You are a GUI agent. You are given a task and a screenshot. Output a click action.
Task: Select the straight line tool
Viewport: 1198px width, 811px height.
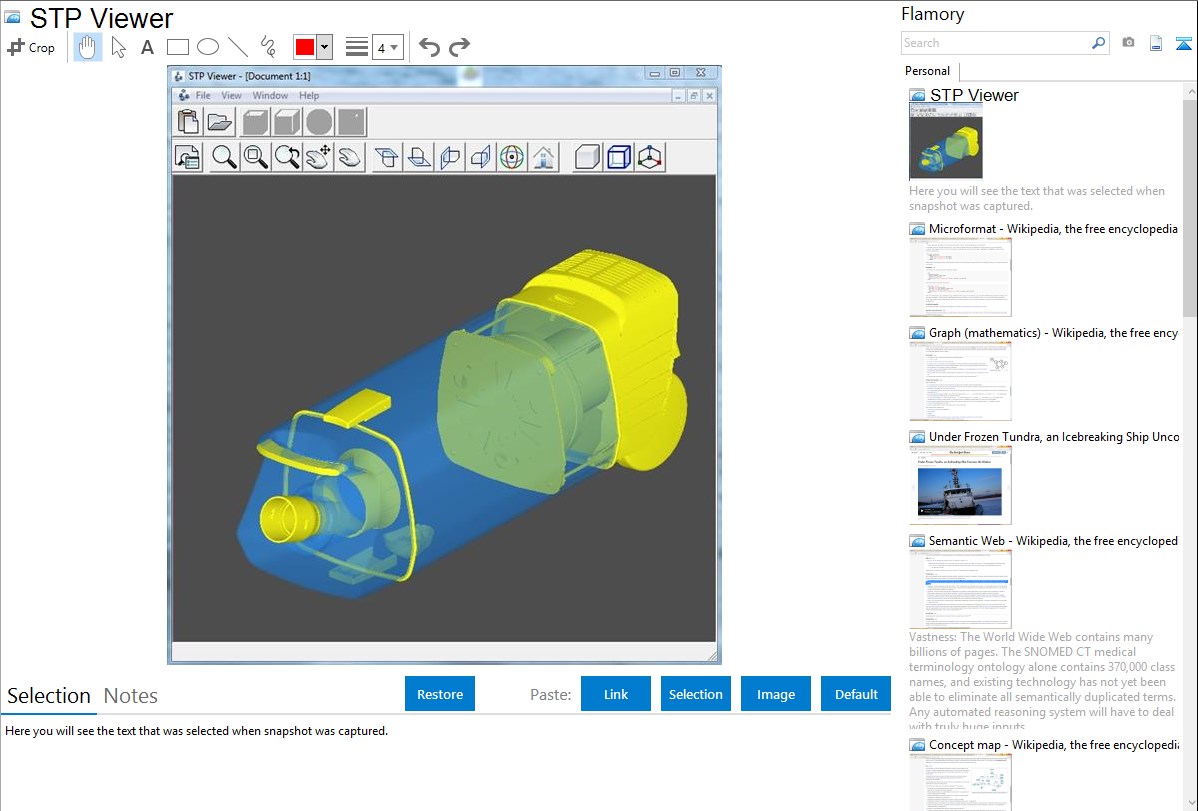[x=237, y=47]
